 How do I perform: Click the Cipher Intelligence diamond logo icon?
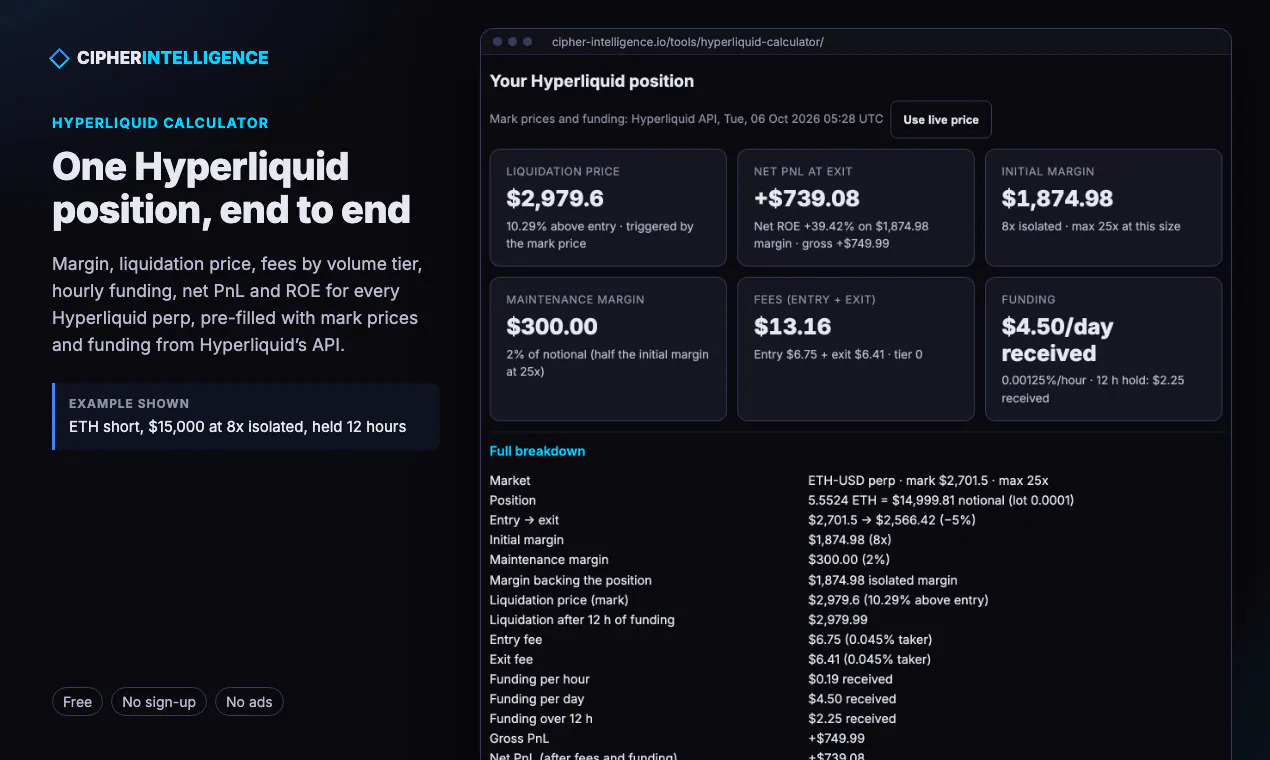coord(60,58)
